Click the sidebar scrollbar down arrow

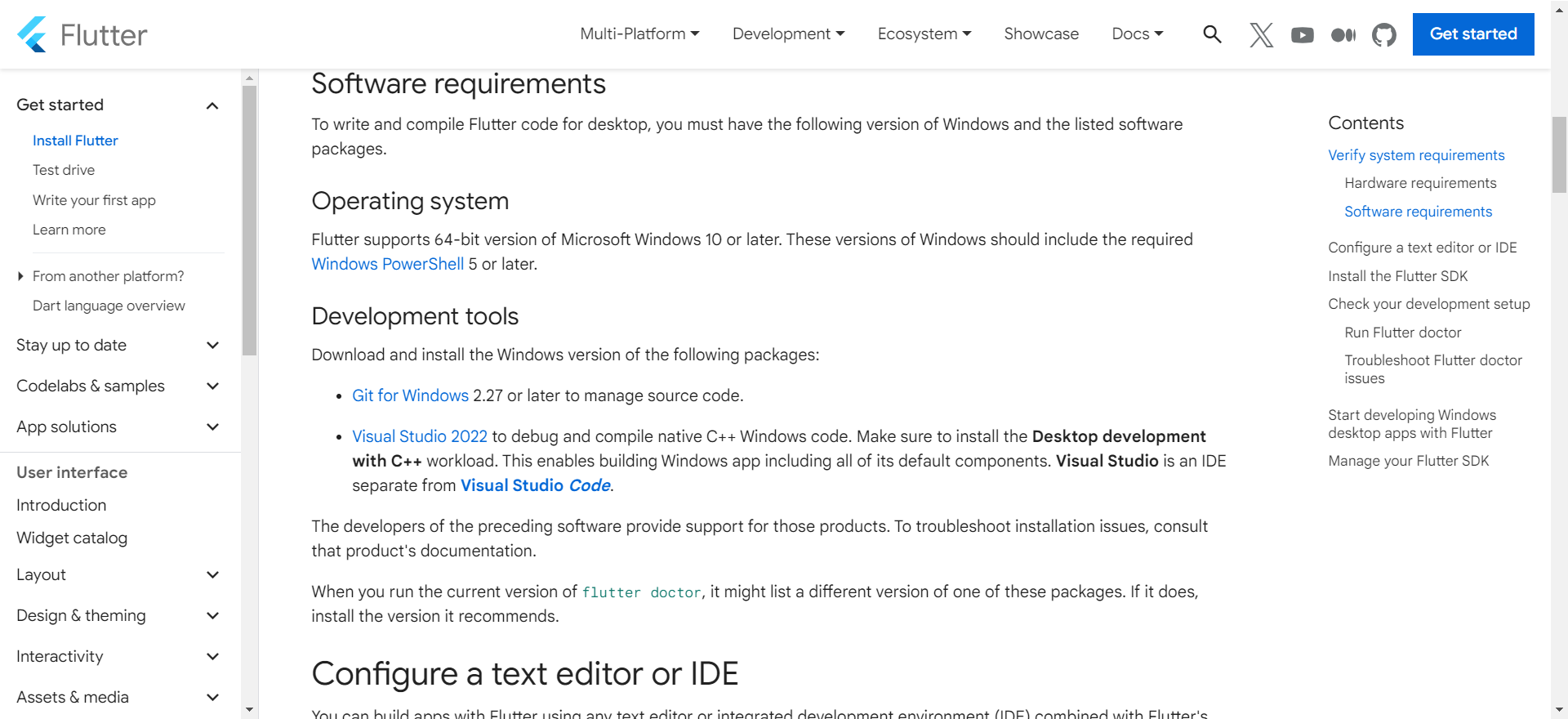click(x=250, y=710)
